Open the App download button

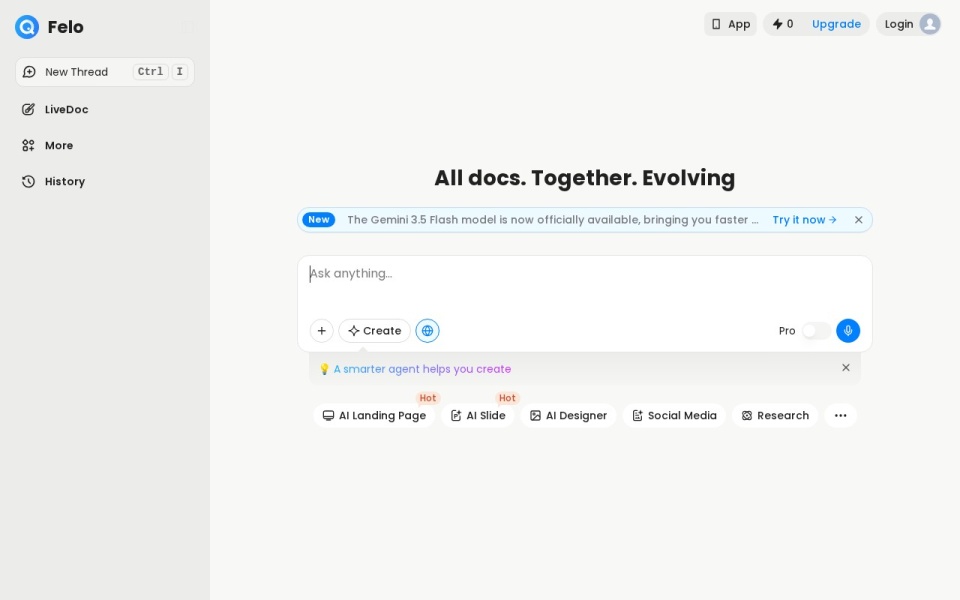730,24
